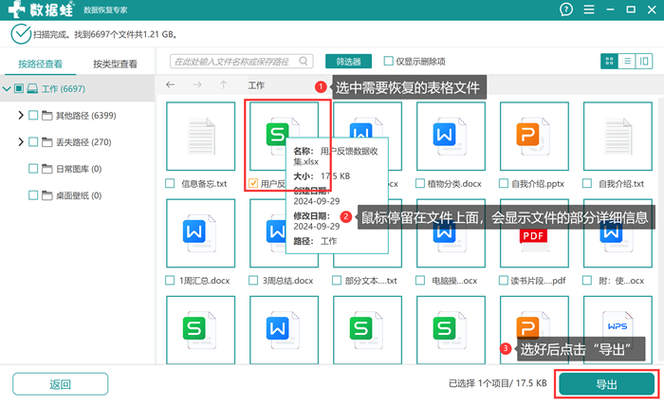Expand the 丢失路径 (270) node
The height and width of the screenshot is (406, 664).
tap(21, 142)
